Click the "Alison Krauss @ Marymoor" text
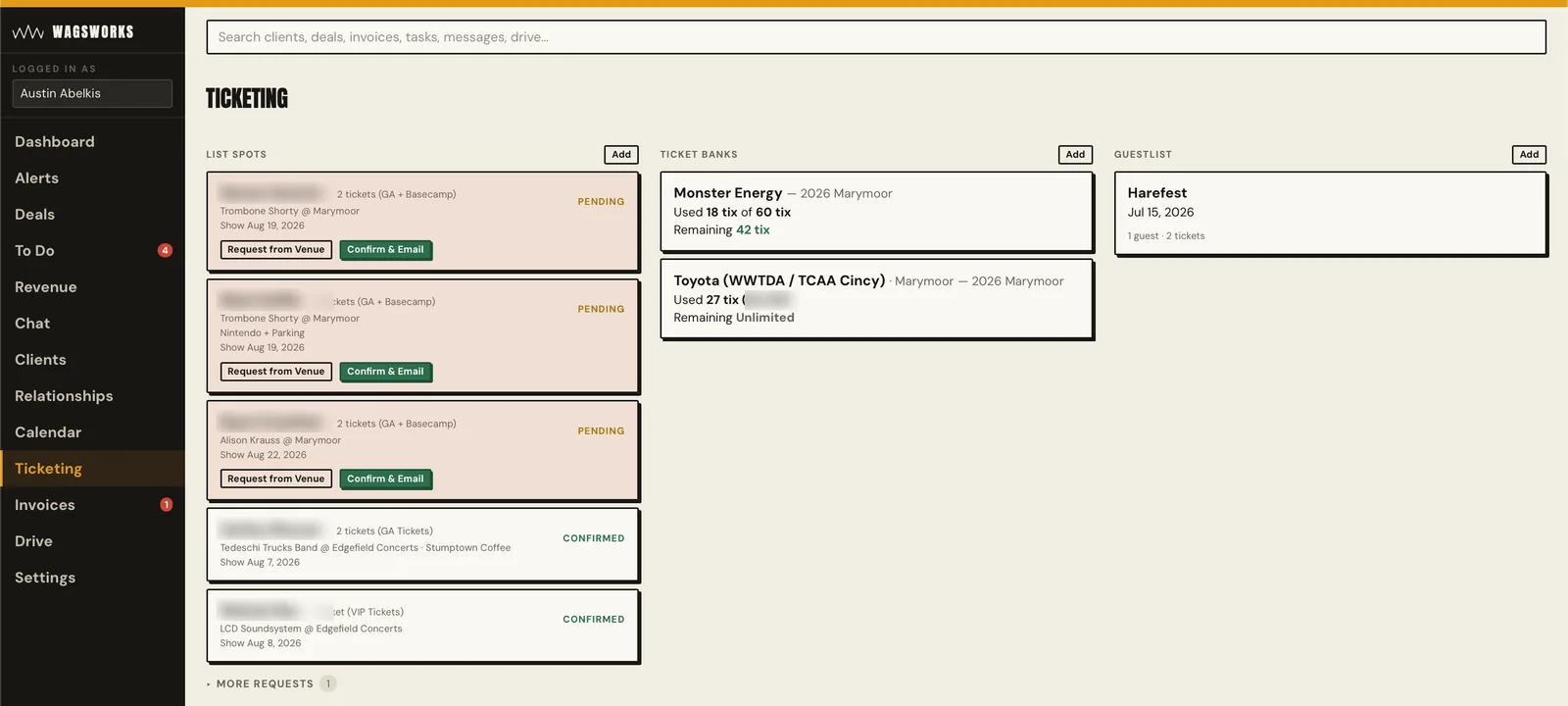1568x706 pixels. pyautogui.click(x=280, y=441)
